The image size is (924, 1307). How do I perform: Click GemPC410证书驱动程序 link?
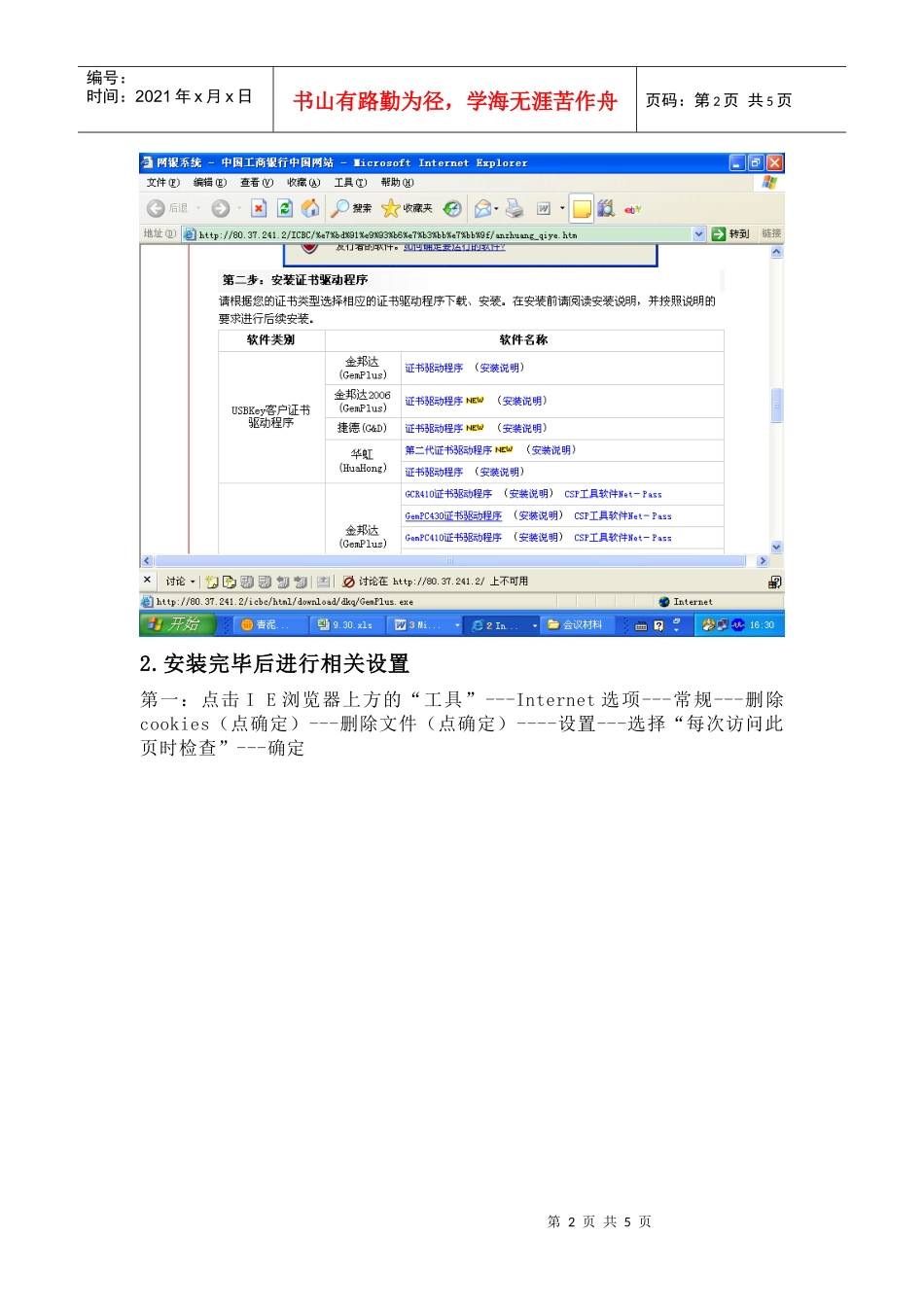pos(453,538)
